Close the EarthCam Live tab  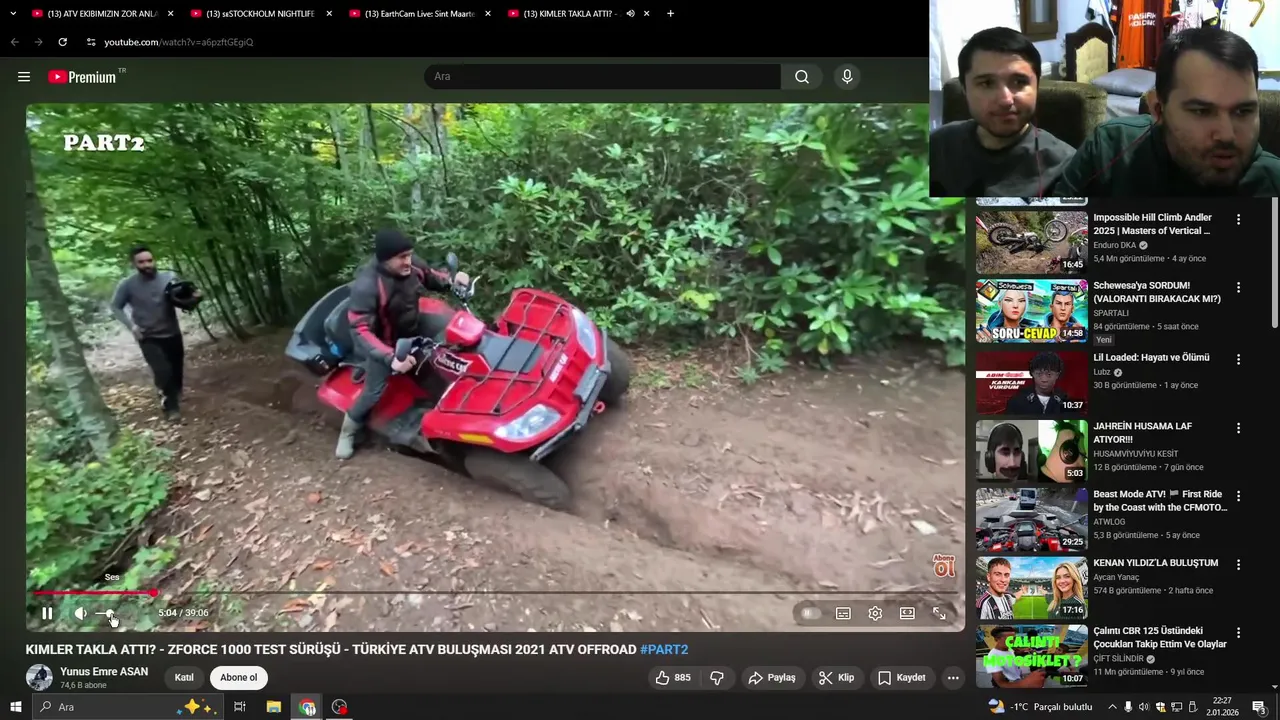[x=488, y=14]
